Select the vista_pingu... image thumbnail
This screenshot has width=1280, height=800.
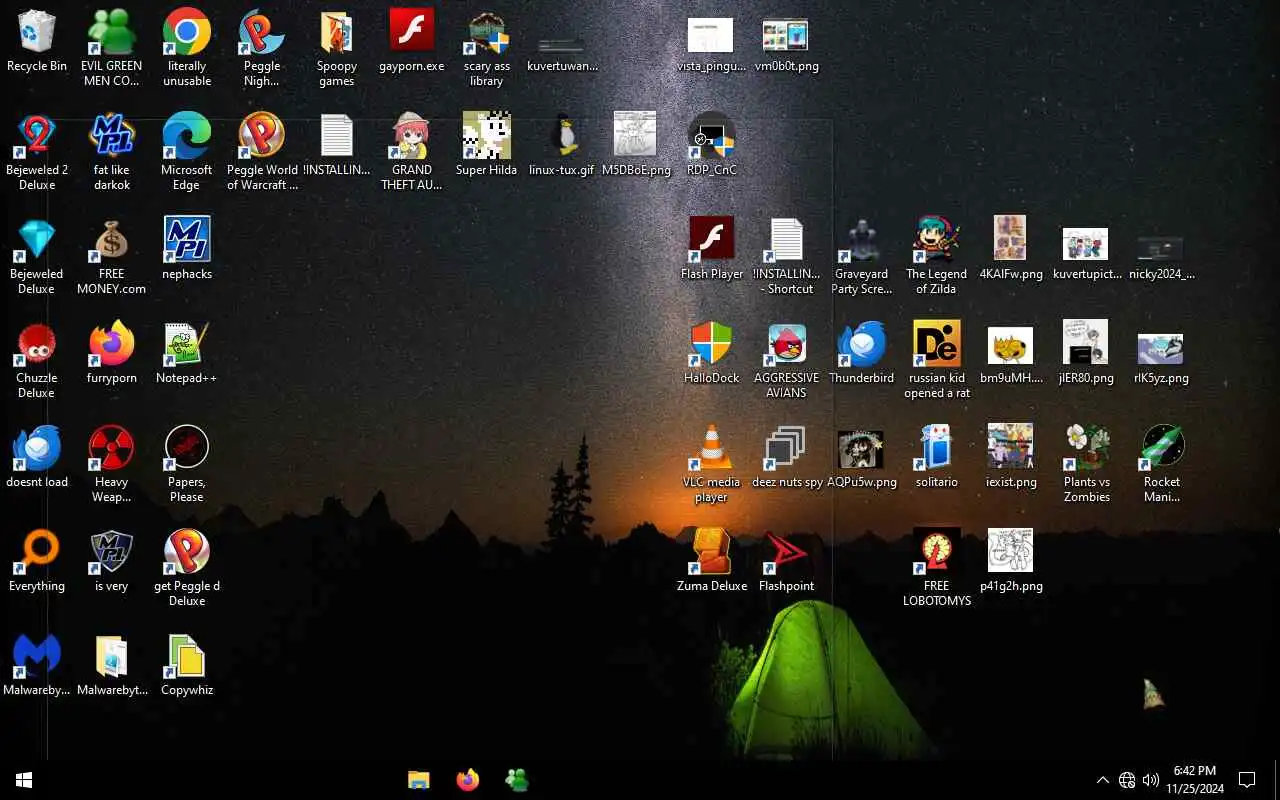tap(710, 35)
